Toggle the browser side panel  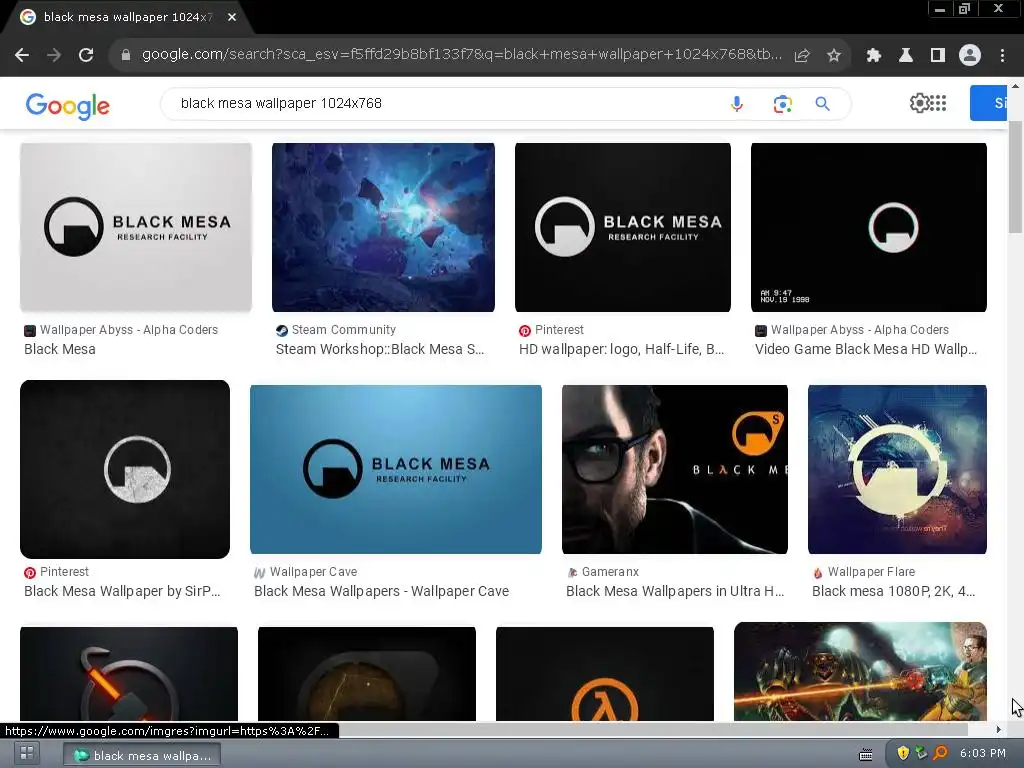coord(938,55)
